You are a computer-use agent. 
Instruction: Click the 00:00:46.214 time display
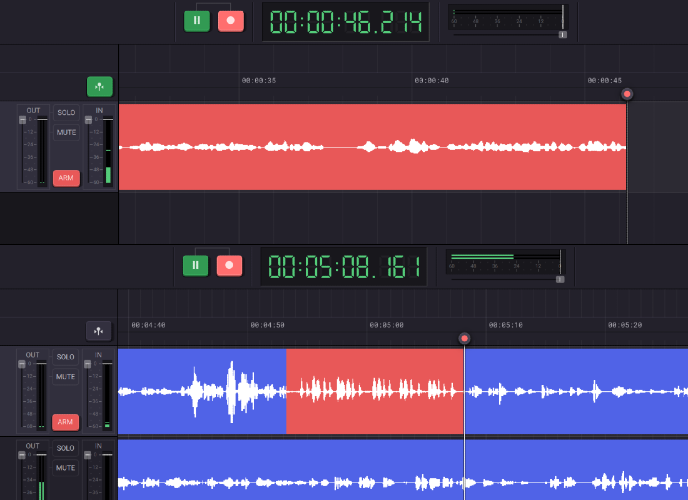345,21
